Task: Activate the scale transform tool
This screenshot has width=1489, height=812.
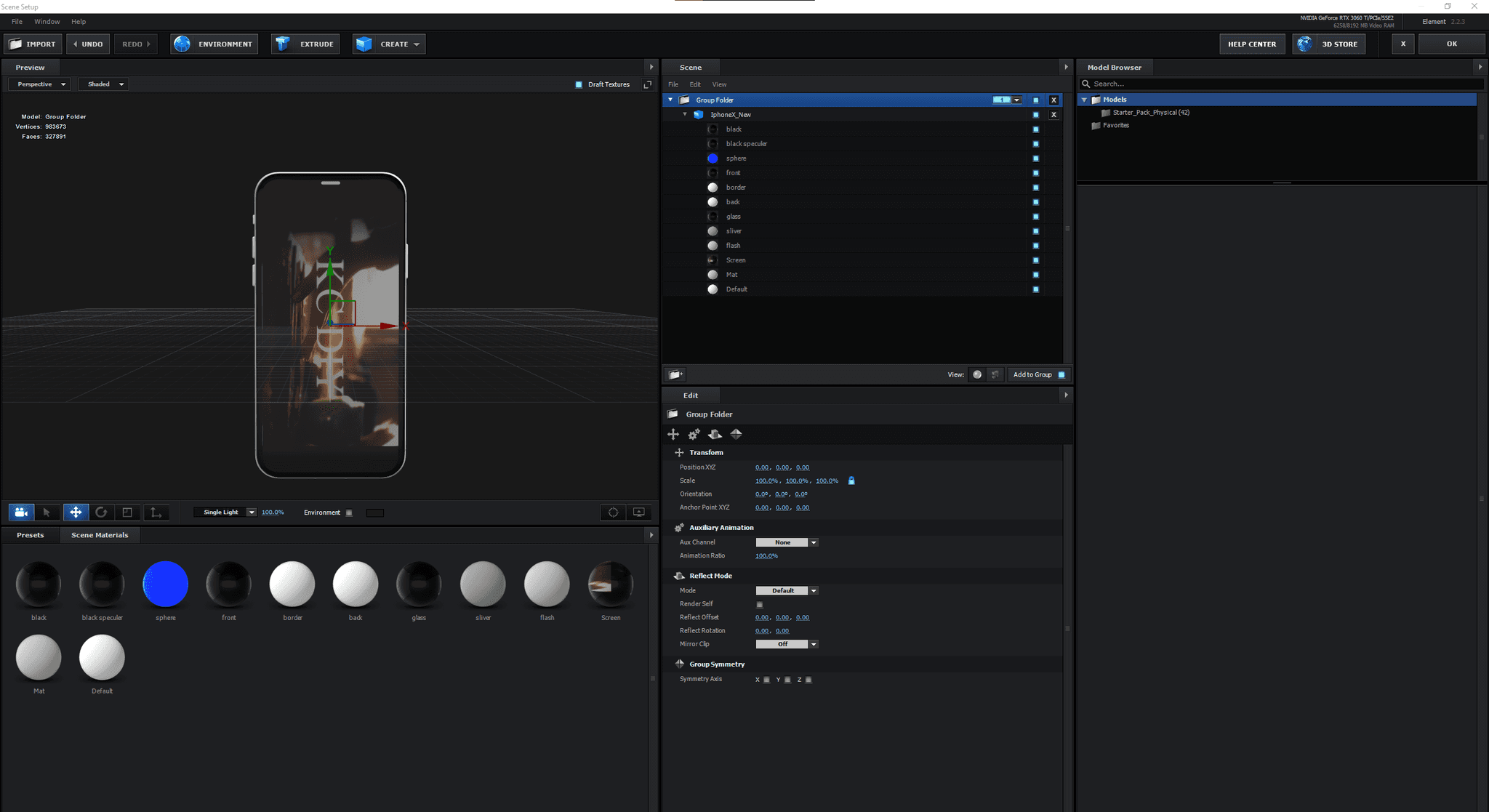Action: pos(127,512)
